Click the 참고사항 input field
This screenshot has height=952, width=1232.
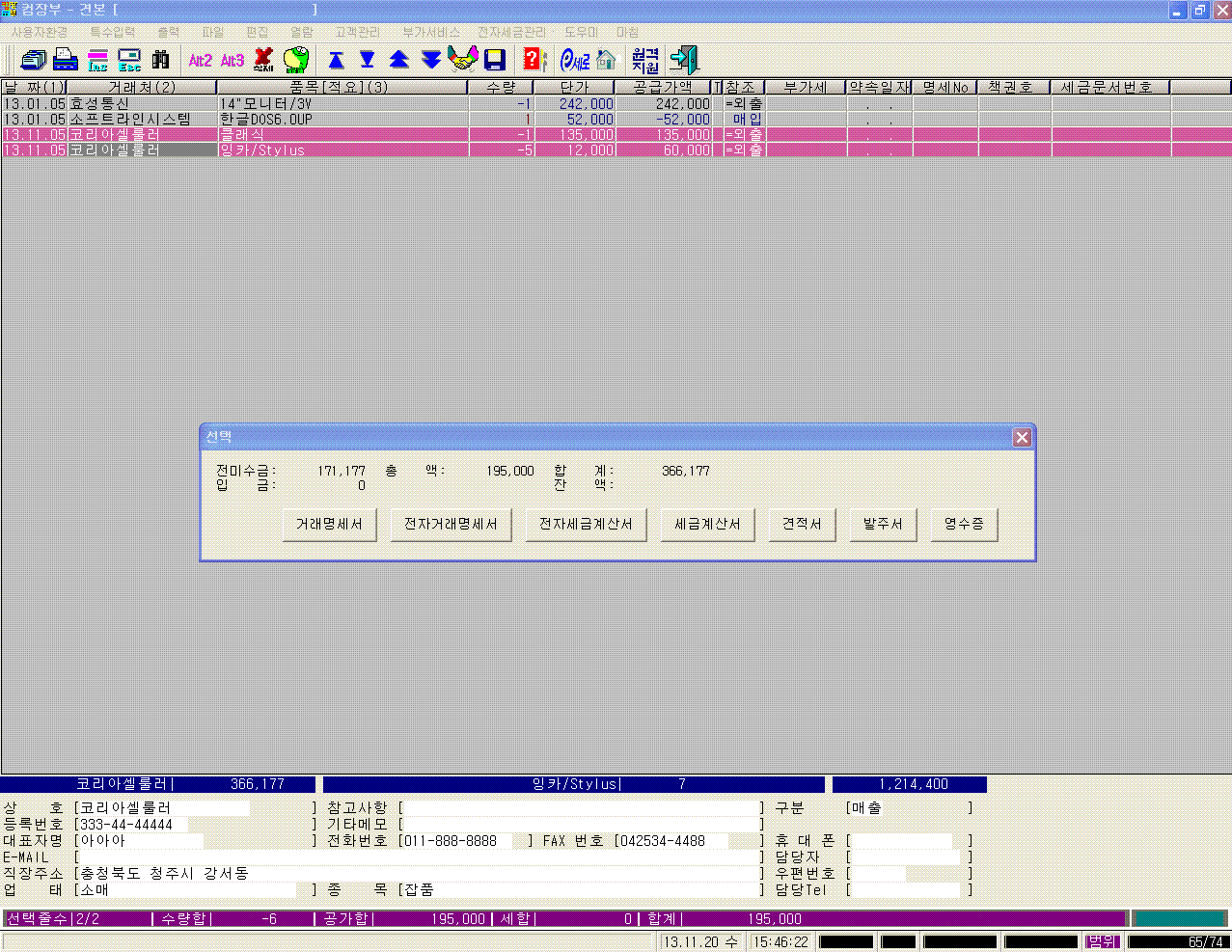click(580, 808)
